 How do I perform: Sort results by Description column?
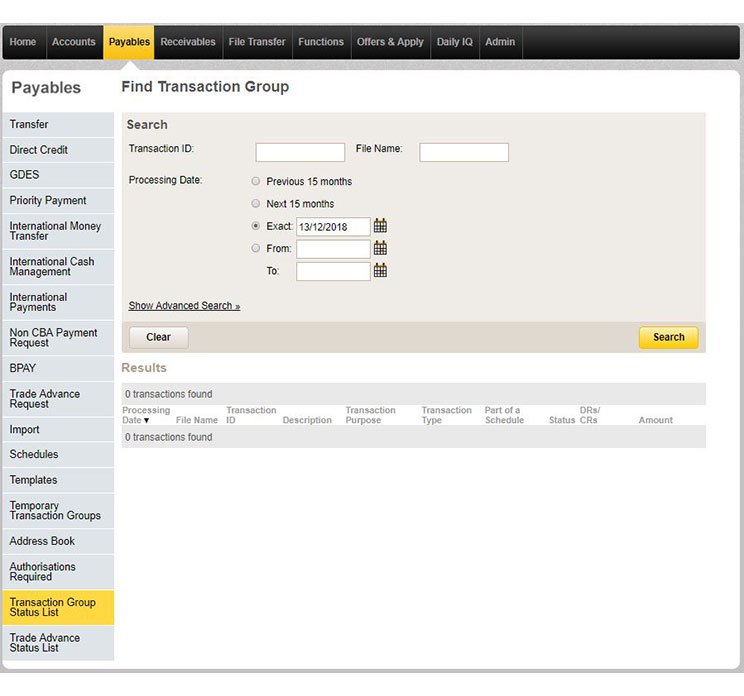tap(307, 420)
